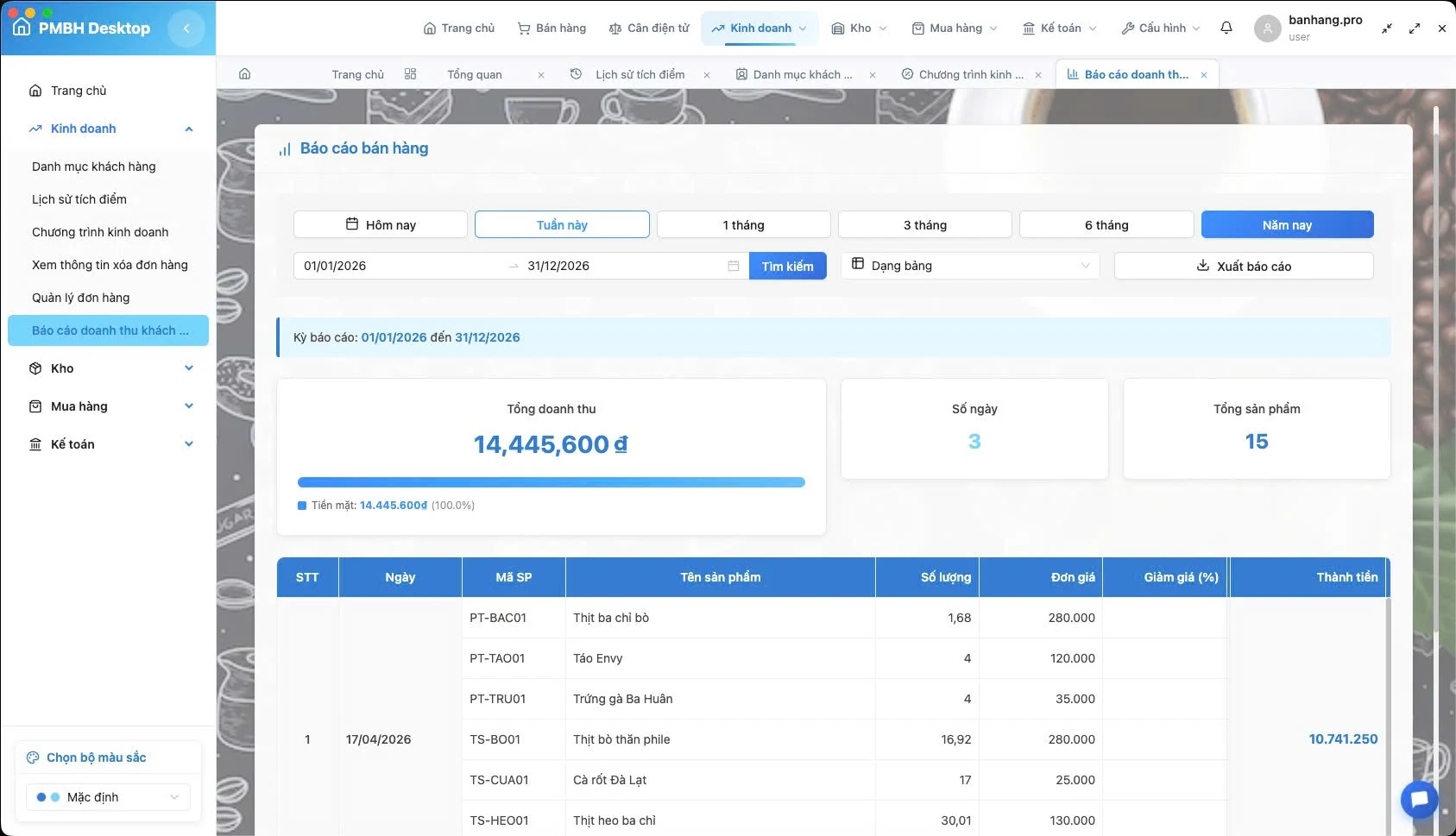Switch to the Tổng quan tab
The width and height of the screenshot is (1456, 836).
click(474, 75)
